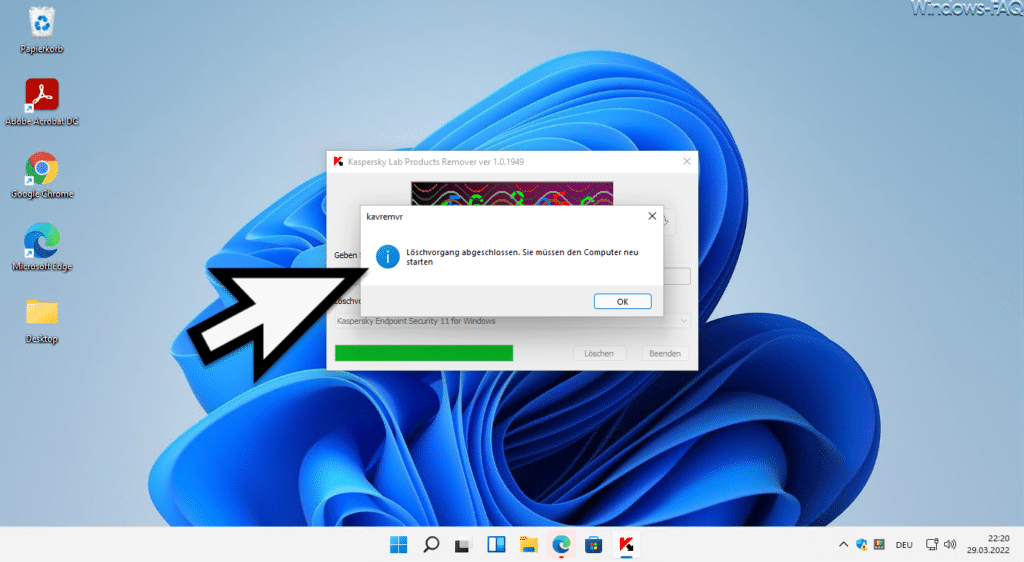Screen dimensions: 1024x562
Task: Click the volume speaker tray icon
Action: pos(950,544)
